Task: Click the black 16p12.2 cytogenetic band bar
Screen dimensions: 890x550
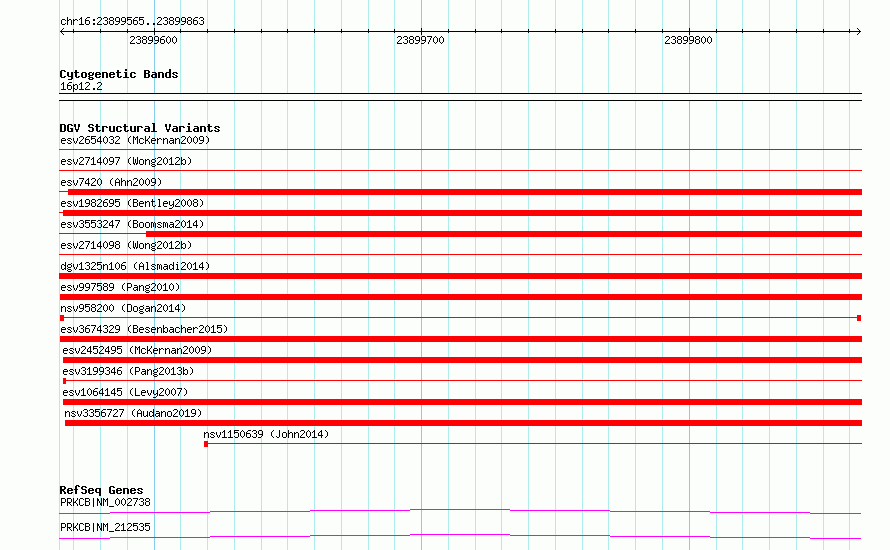Action: click(461, 97)
